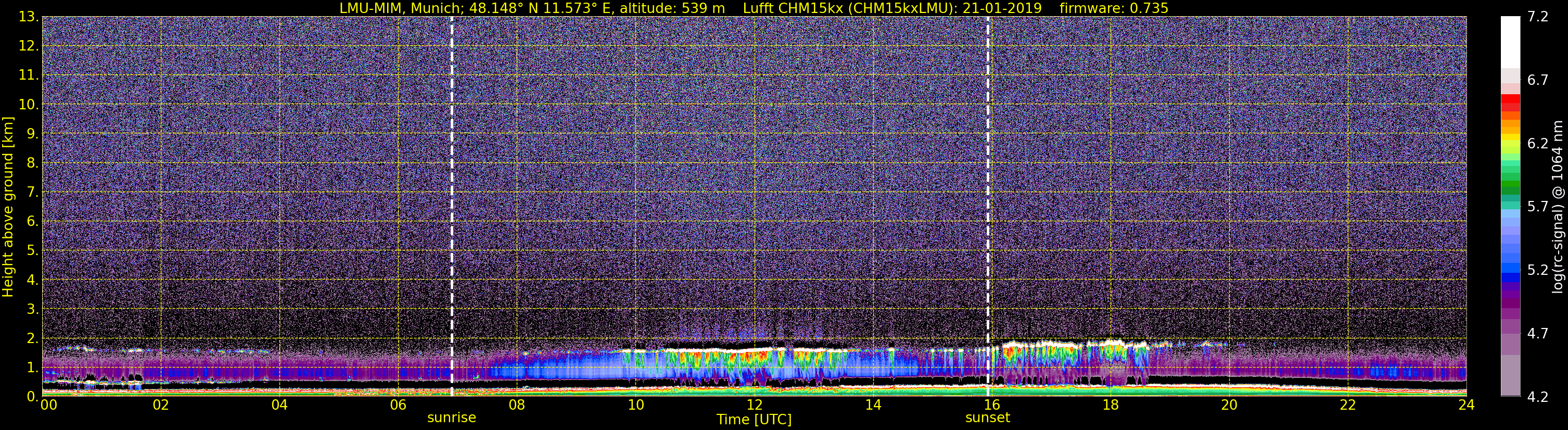Click the height axis tick label 1.
Image resolution: width=1568 pixels, height=430 pixels.
(32, 367)
